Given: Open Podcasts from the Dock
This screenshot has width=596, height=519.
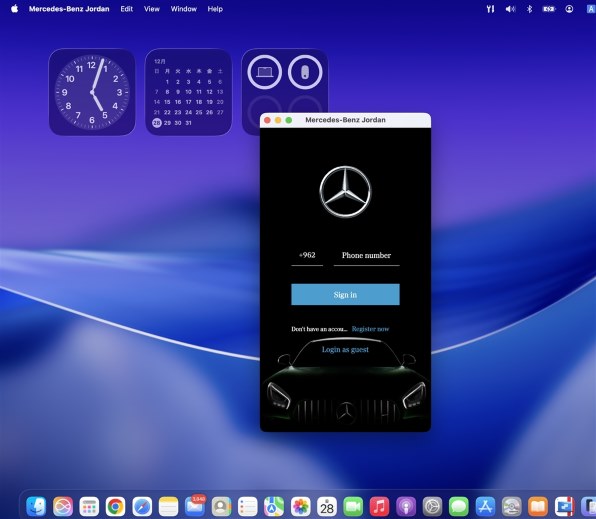Looking at the screenshot, I should (406, 506).
